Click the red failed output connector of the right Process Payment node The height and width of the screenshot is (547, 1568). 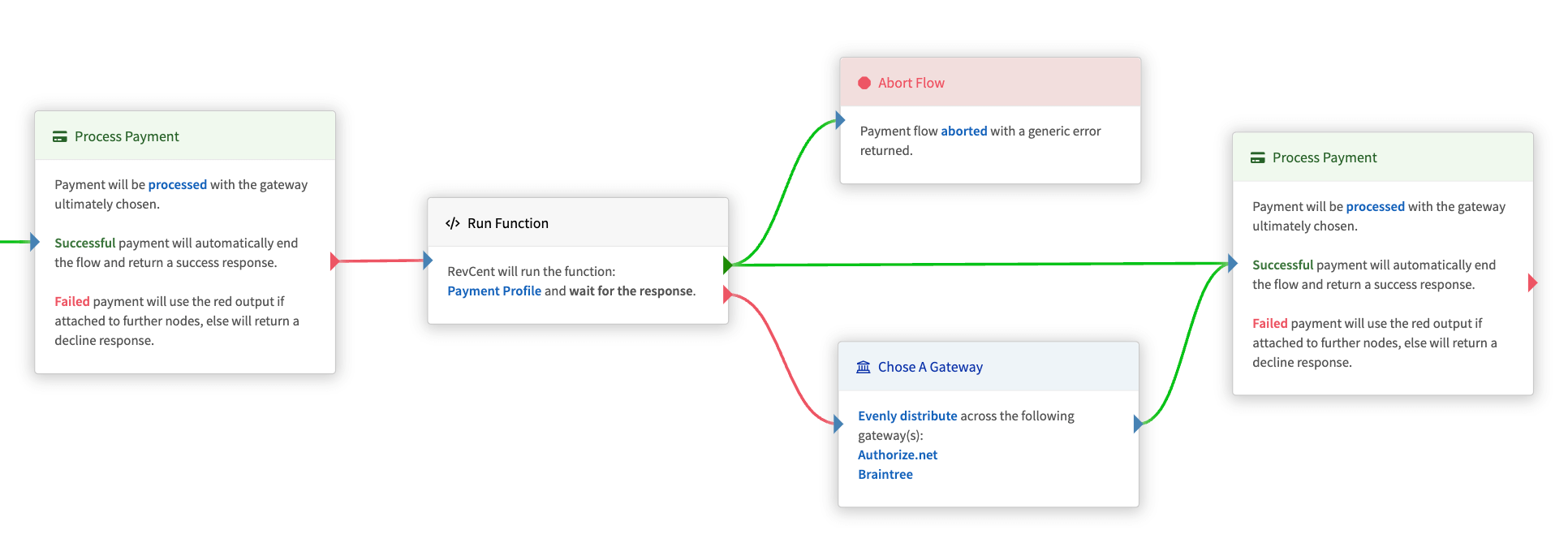[1532, 282]
